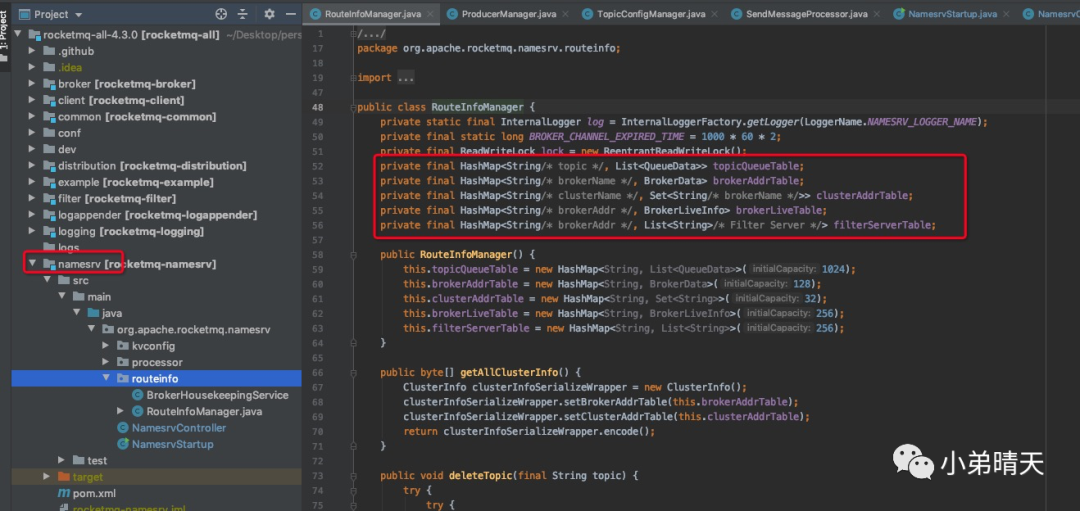Hide the Project tool window with minus icon
The width and height of the screenshot is (1080, 511).
(x=291, y=14)
